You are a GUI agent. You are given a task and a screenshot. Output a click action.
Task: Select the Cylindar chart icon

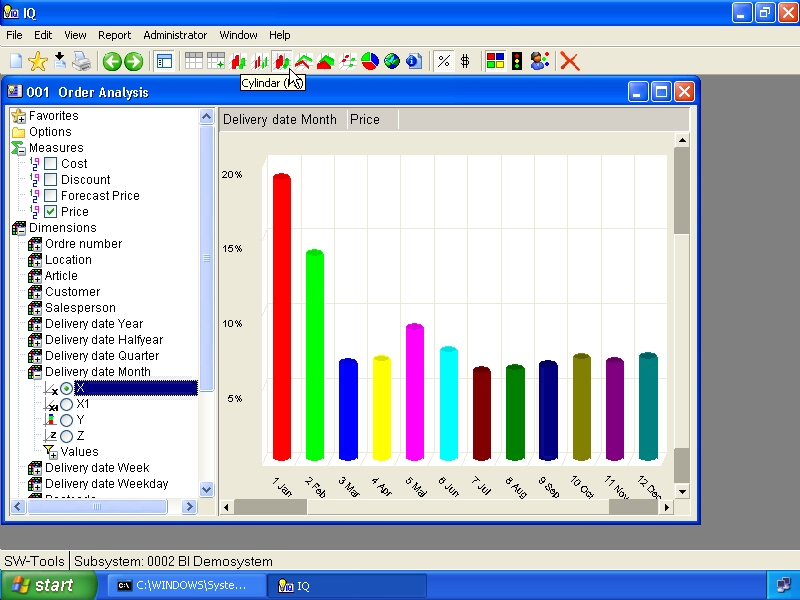coord(282,62)
